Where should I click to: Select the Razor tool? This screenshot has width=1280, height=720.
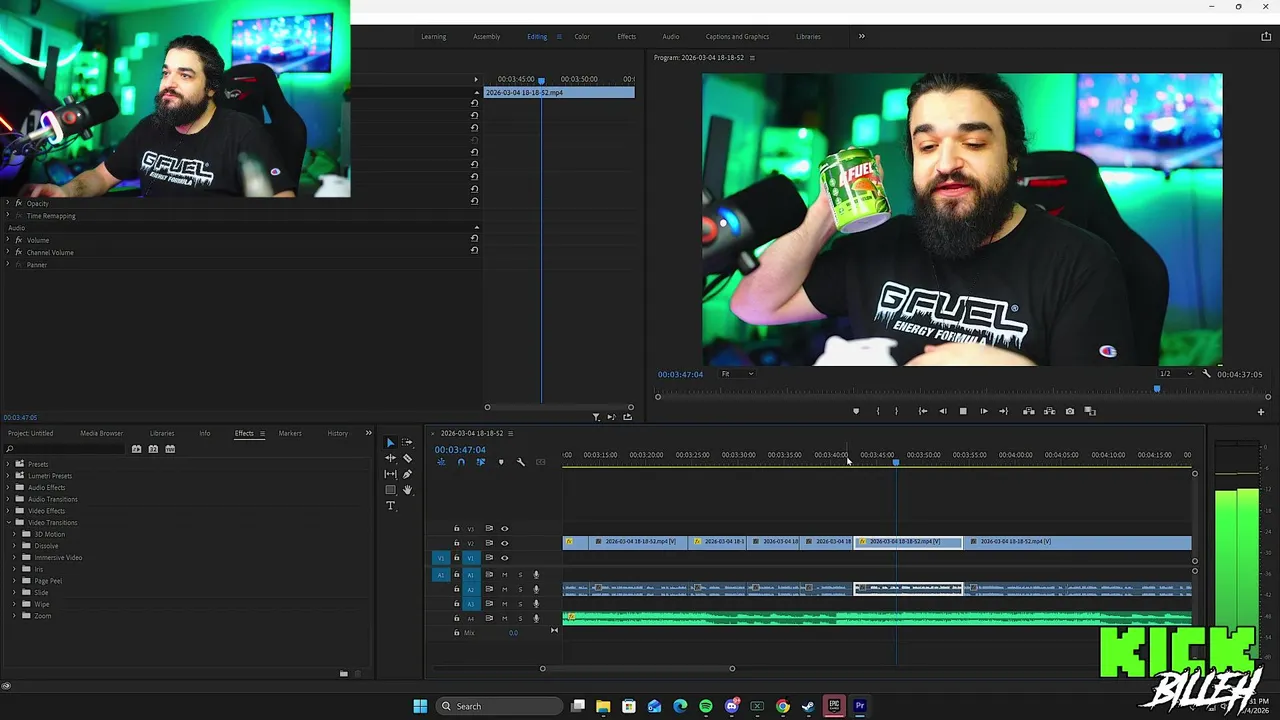coord(407,458)
